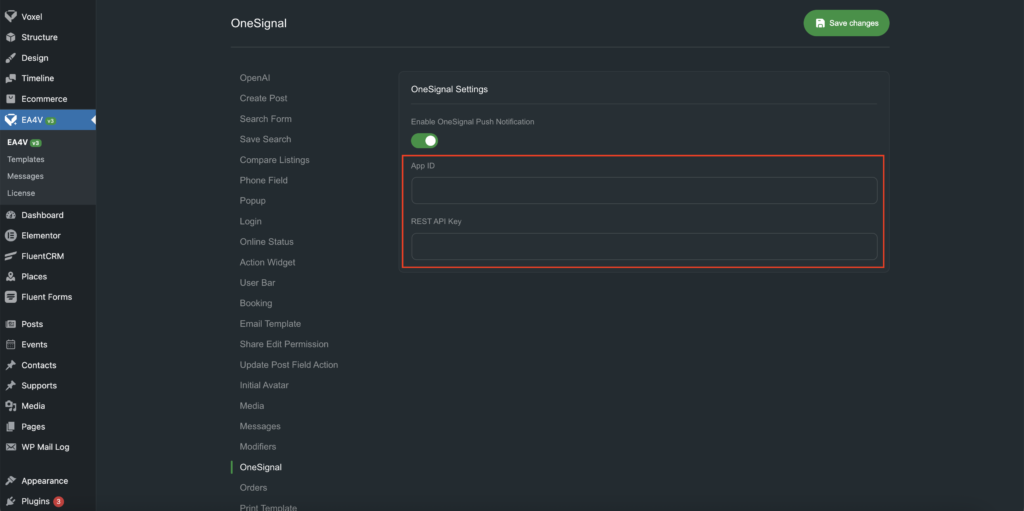
Task: Click the Plugins plug icon
Action: coord(11,501)
